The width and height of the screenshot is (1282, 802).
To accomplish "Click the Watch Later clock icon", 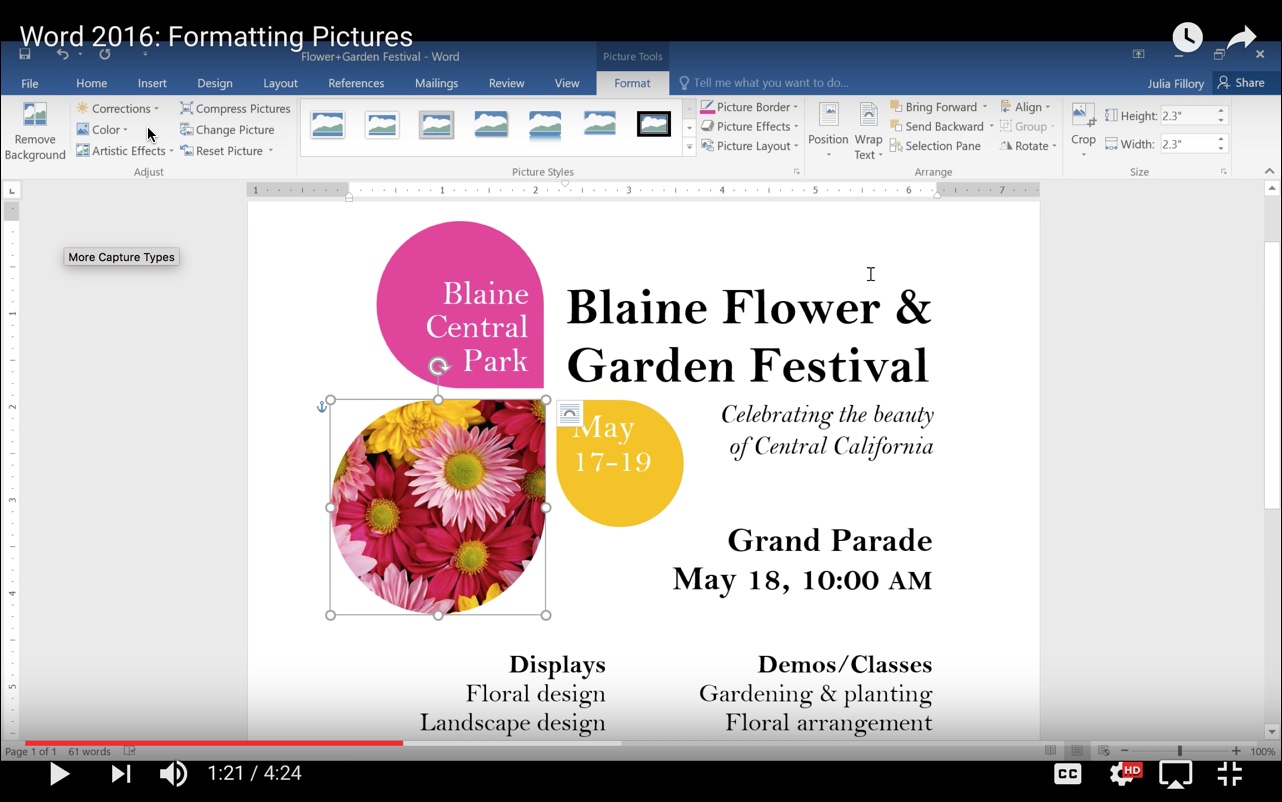I will (1187, 37).
